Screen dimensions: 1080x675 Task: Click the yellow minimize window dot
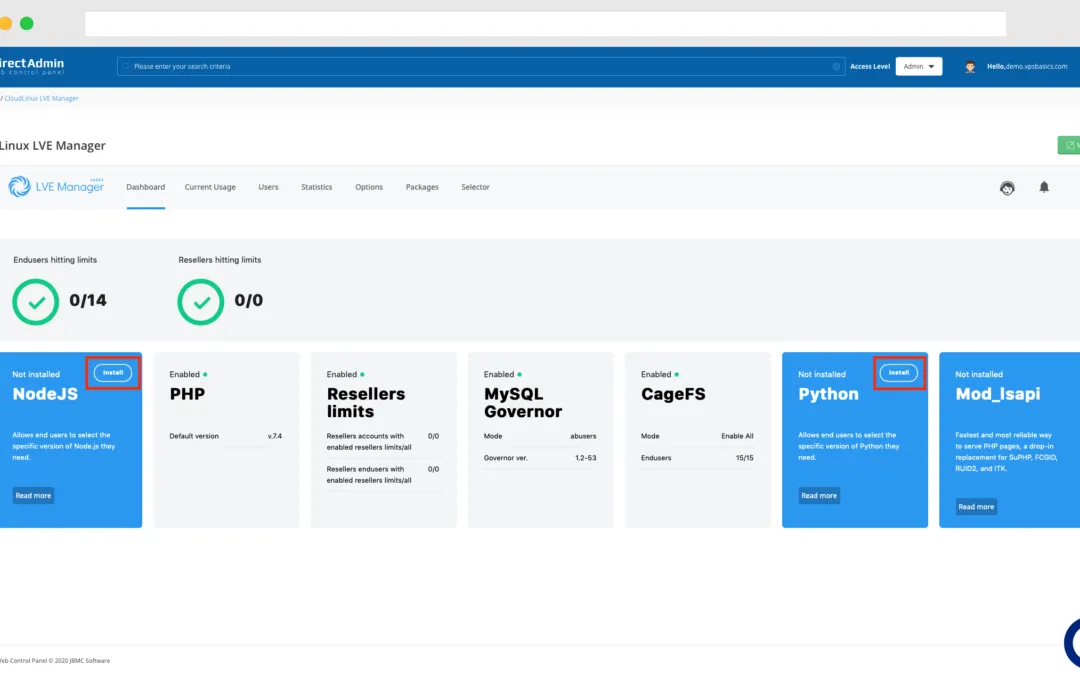(x=6, y=23)
